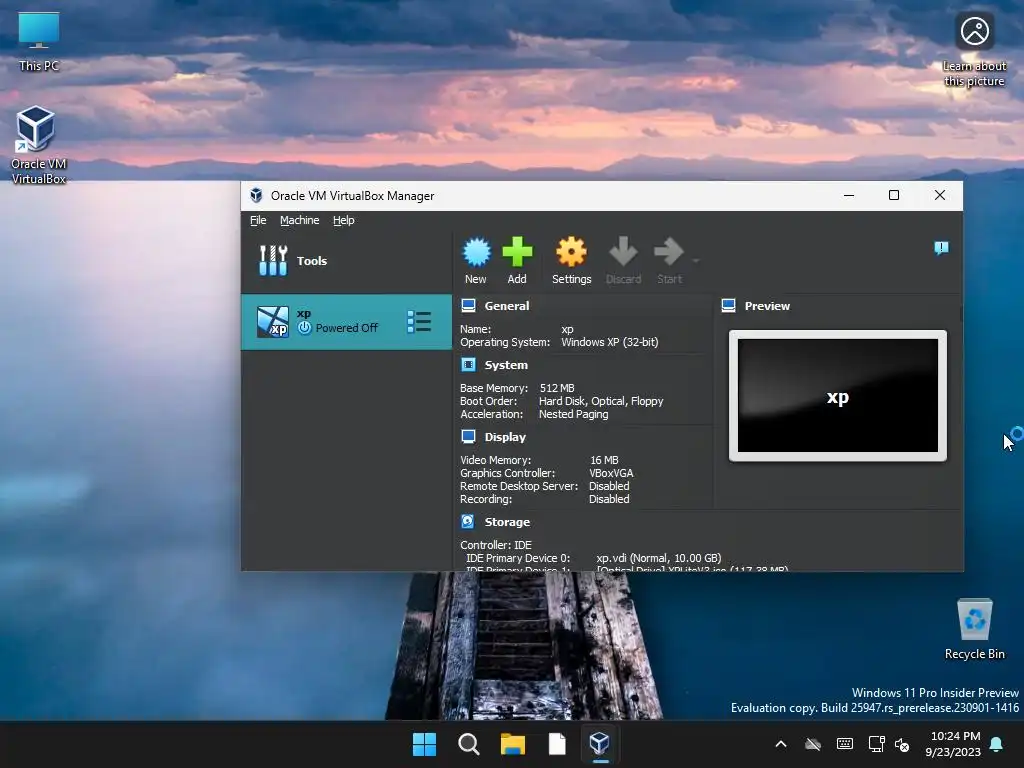Viewport: 1024px width, 768px height.
Task: Click the VirtualBox title bar cube icon
Action: [x=257, y=195]
